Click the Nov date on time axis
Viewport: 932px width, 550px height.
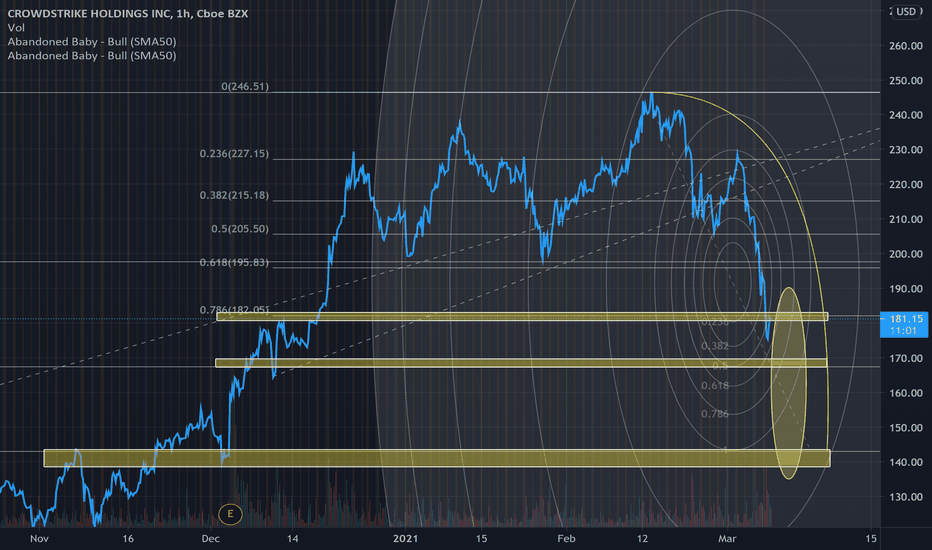[39, 539]
